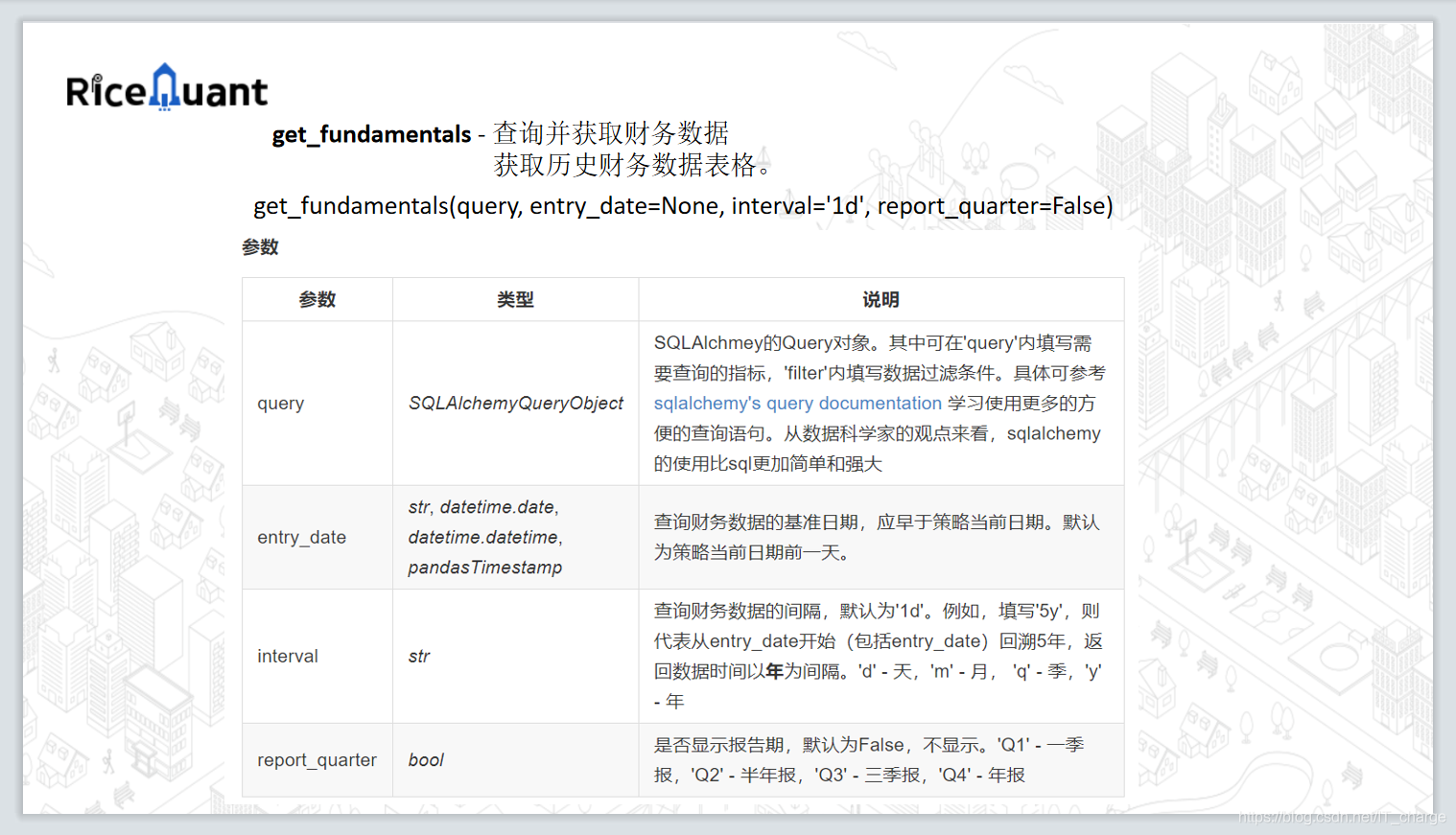The height and width of the screenshot is (835, 1456).
Task: Click the RiceQuant logo
Action: 167,88
